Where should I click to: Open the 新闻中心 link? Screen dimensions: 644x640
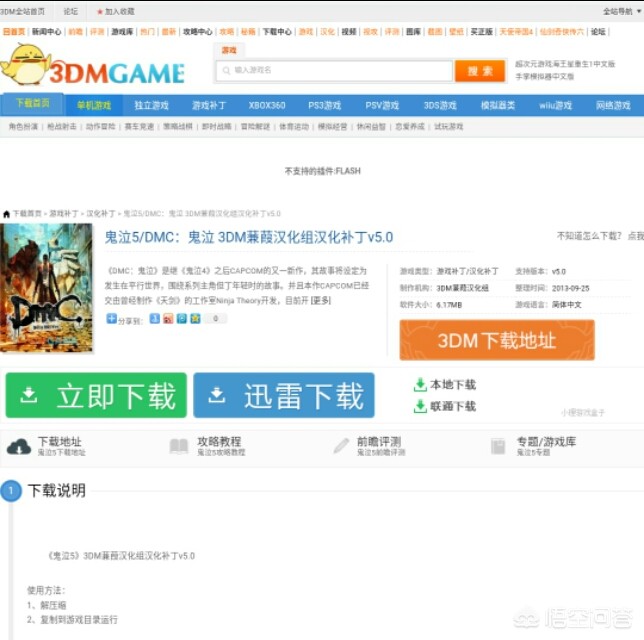[x=47, y=32]
